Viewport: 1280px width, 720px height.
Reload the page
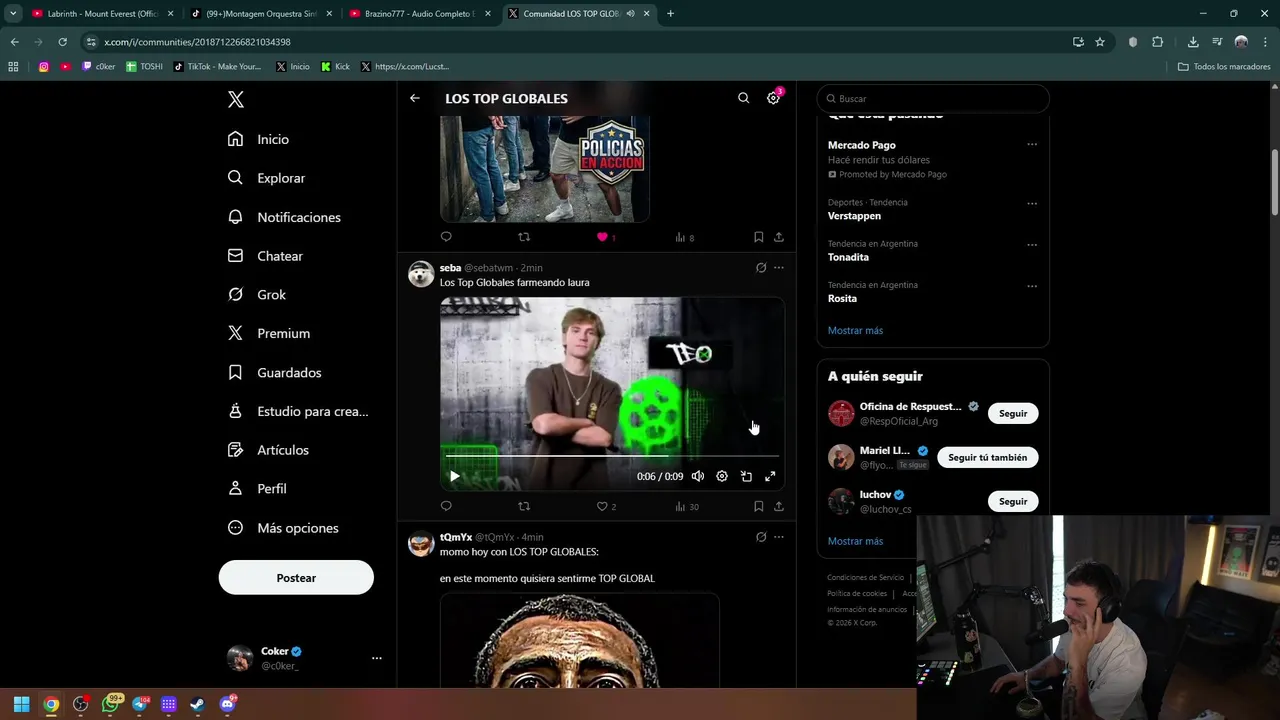pos(62,42)
